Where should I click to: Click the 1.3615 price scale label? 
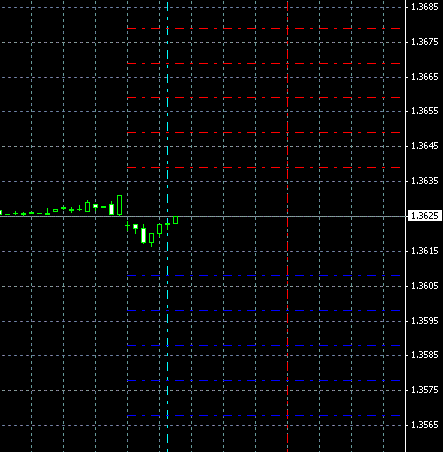pyautogui.click(x=425, y=251)
